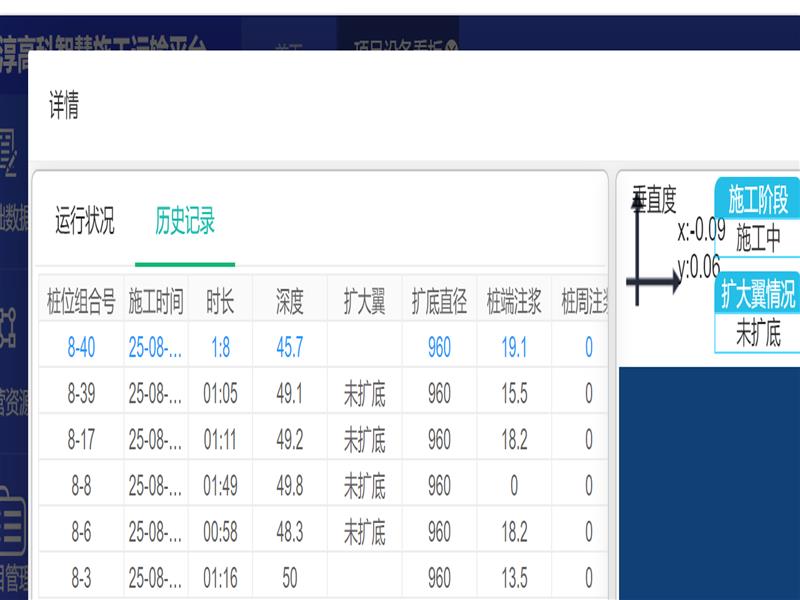Sort by the 施工时间 column header
This screenshot has width=800, height=600.
(x=156, y=302)
